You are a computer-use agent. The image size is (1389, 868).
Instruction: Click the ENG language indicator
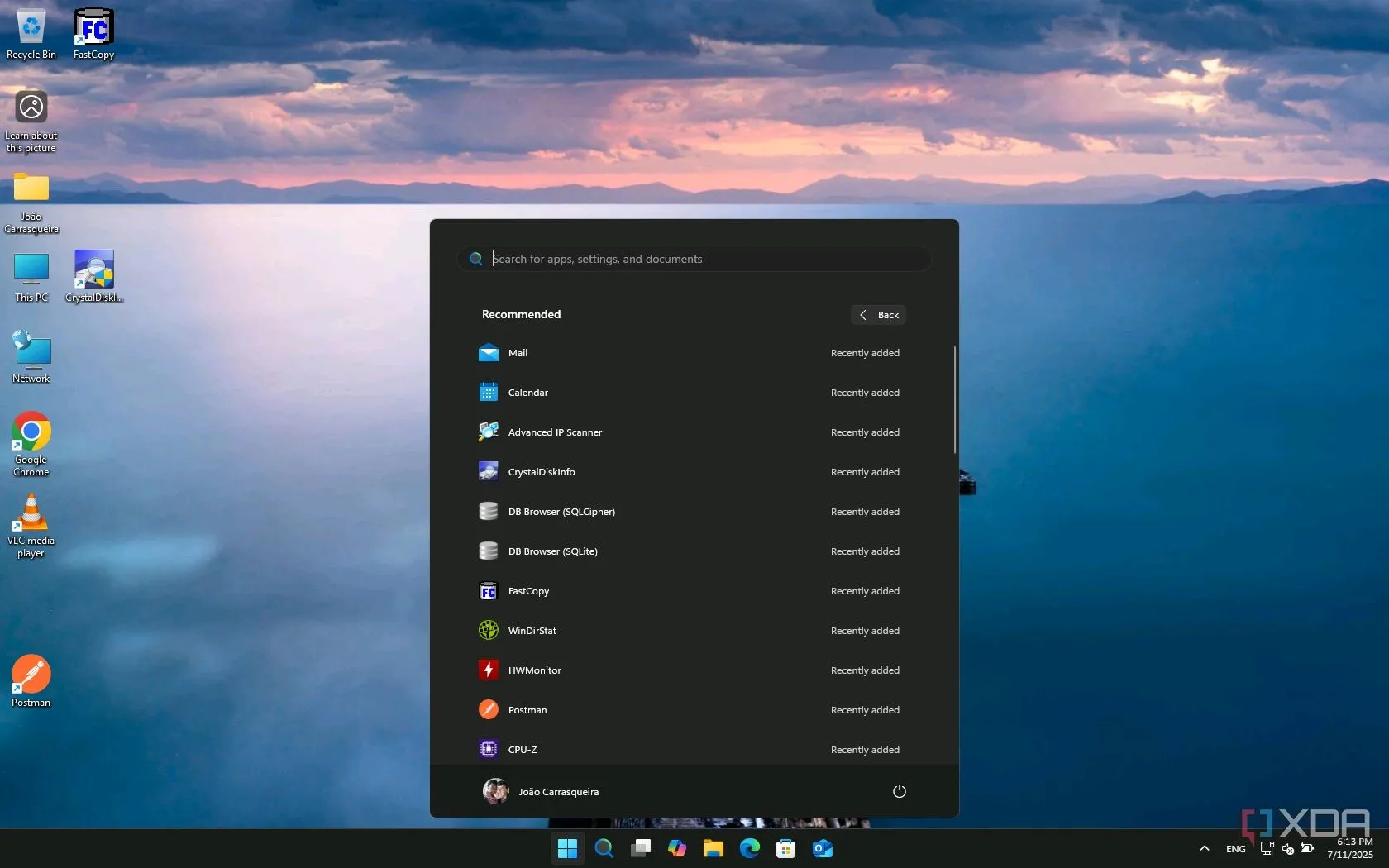click(1235, 849)
